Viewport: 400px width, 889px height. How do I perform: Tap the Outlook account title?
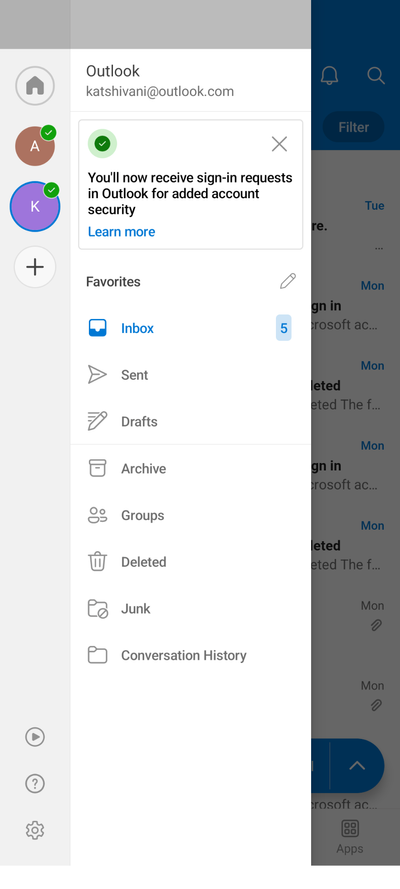pyautogui.click(x=113, y=71)
